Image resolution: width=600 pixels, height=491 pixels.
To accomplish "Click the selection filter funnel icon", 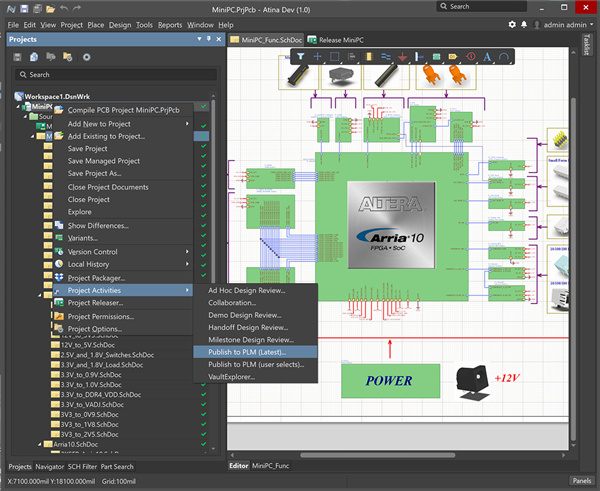I will [300, 57].
